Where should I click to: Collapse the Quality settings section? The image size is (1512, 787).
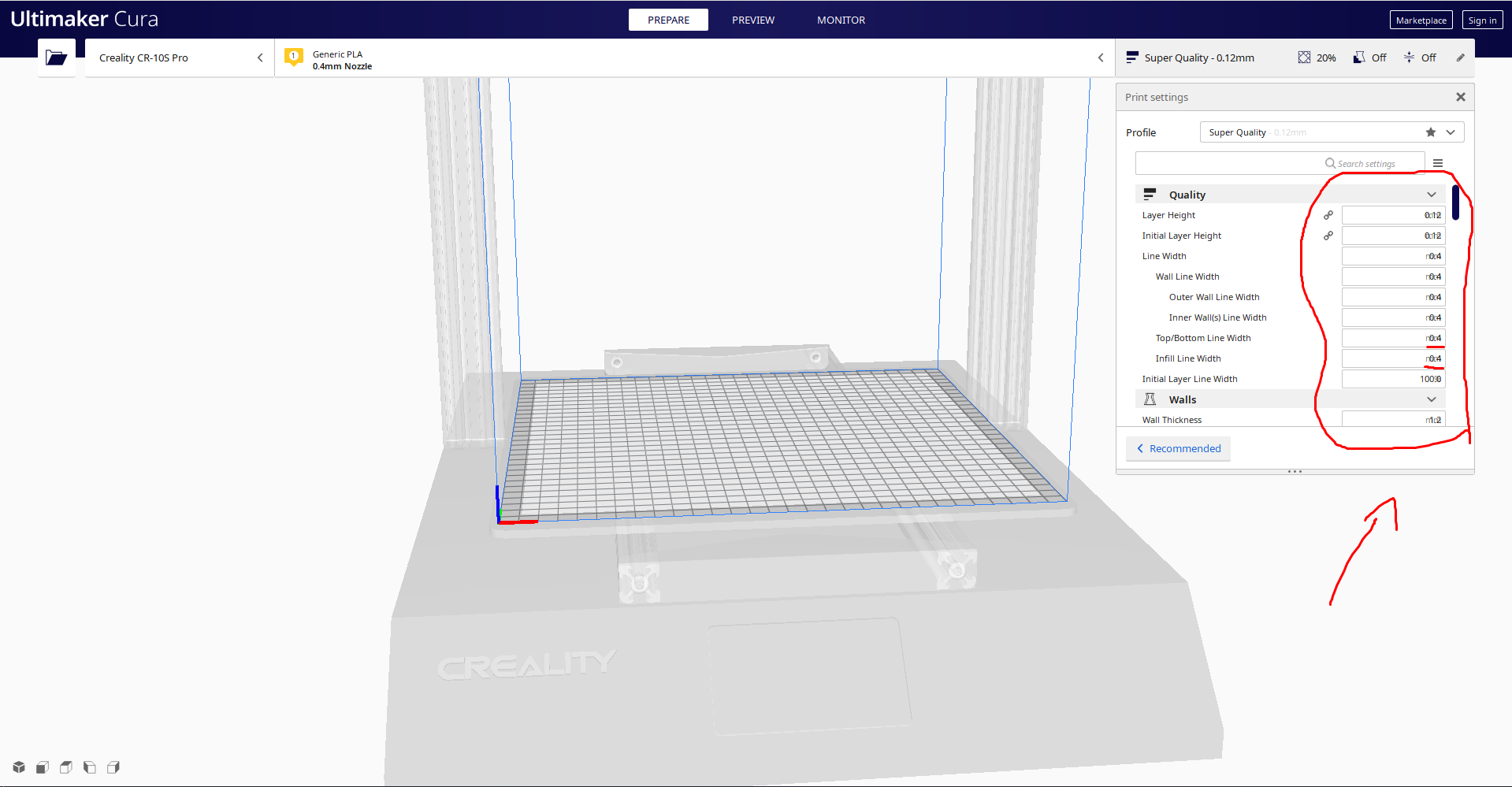pyautogui.click(x=1432, y=195)
